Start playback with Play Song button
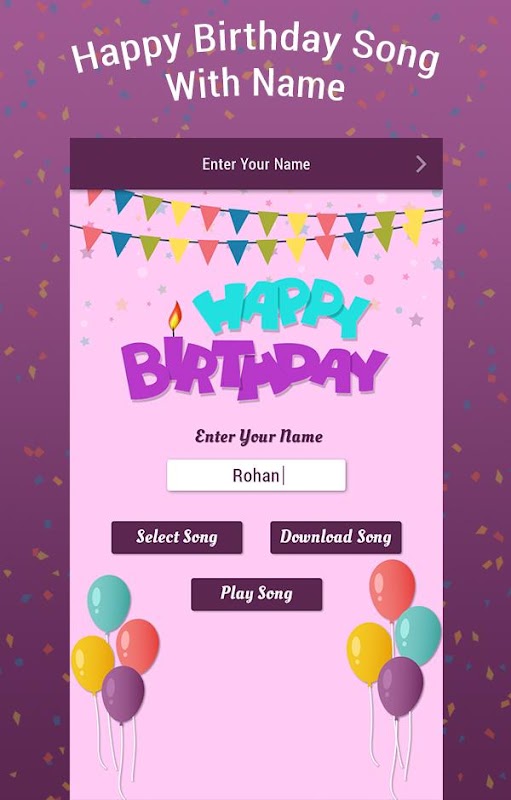The height and width of the screenshot is (800, 511). pos(257,594)
